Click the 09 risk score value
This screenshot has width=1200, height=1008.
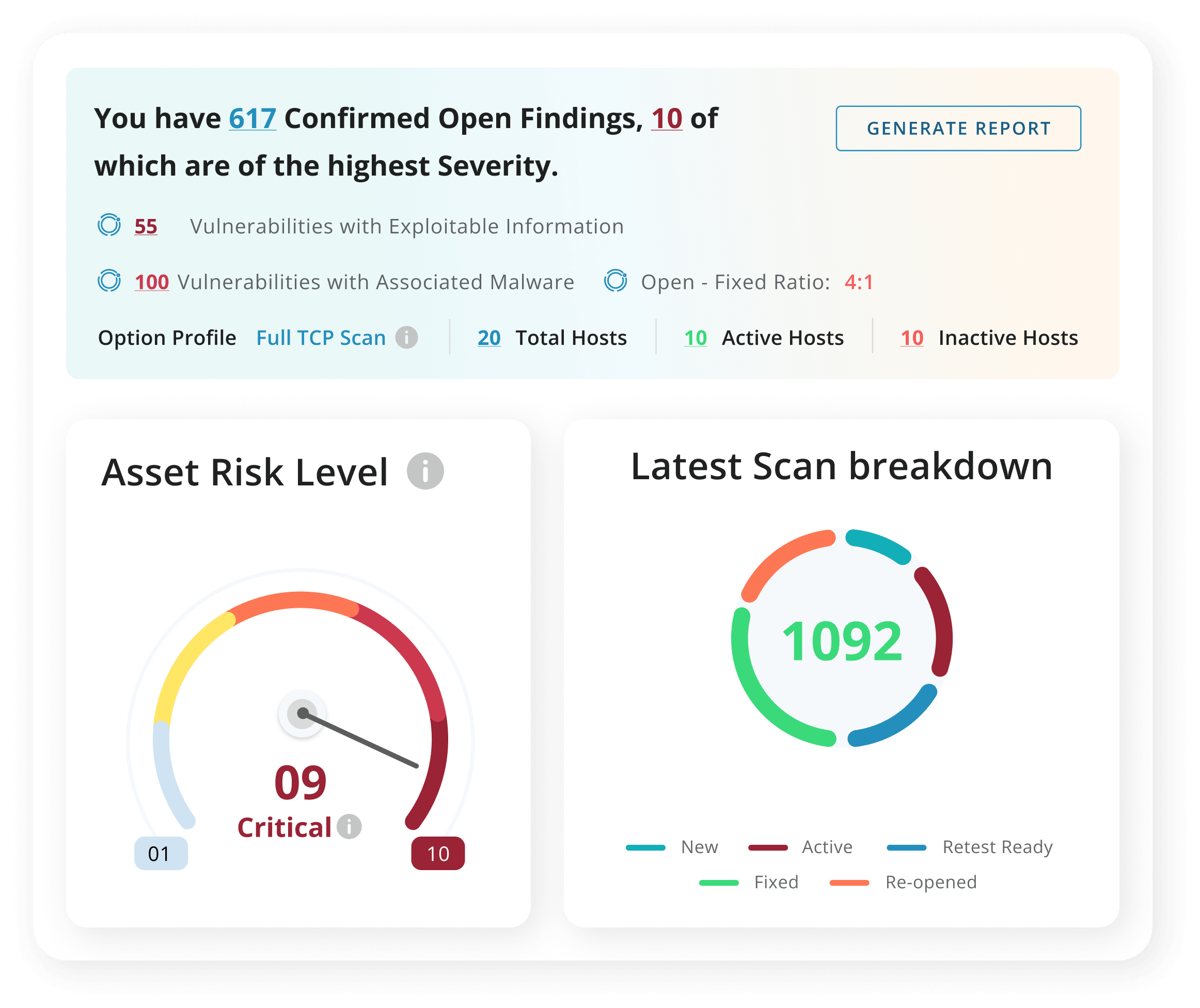coord(300,783)
